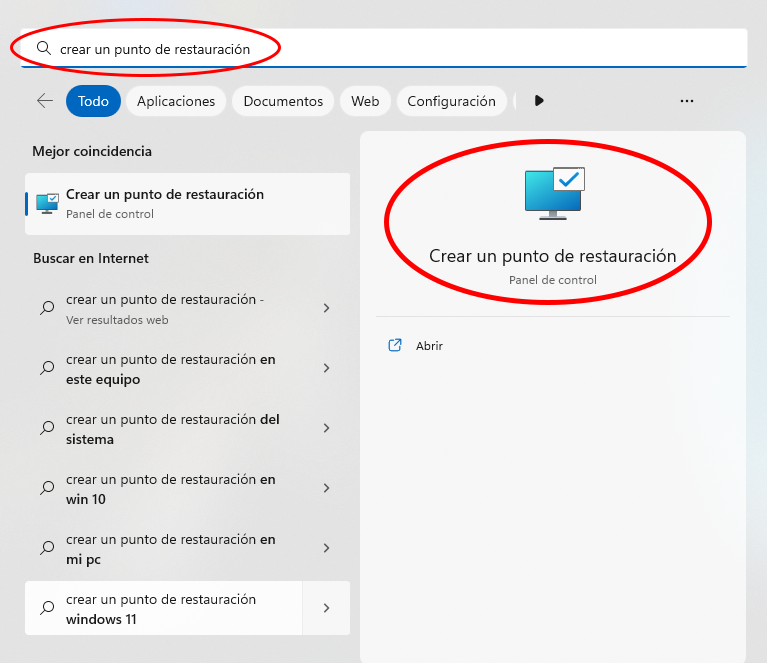Expand the "en mi pc" suggestion chevron

click(326, 548)
